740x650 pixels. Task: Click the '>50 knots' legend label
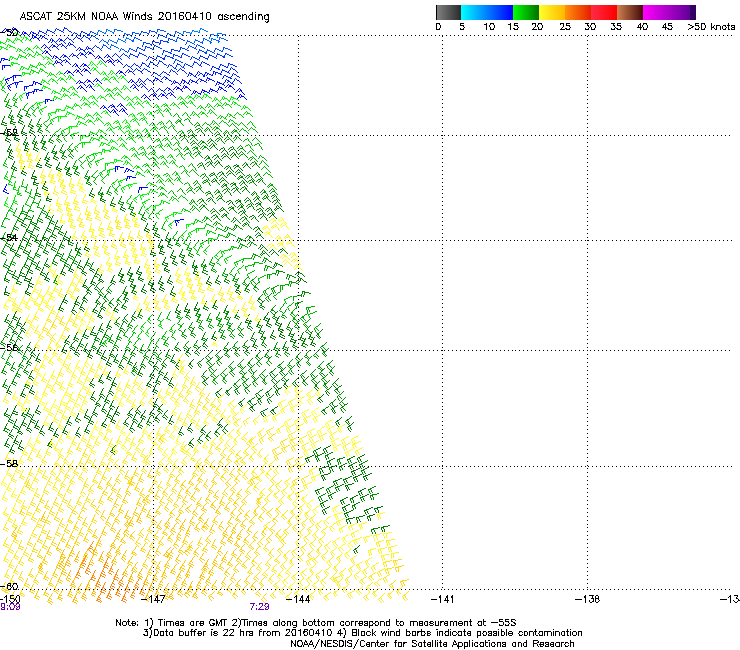(x=711, y=27)
